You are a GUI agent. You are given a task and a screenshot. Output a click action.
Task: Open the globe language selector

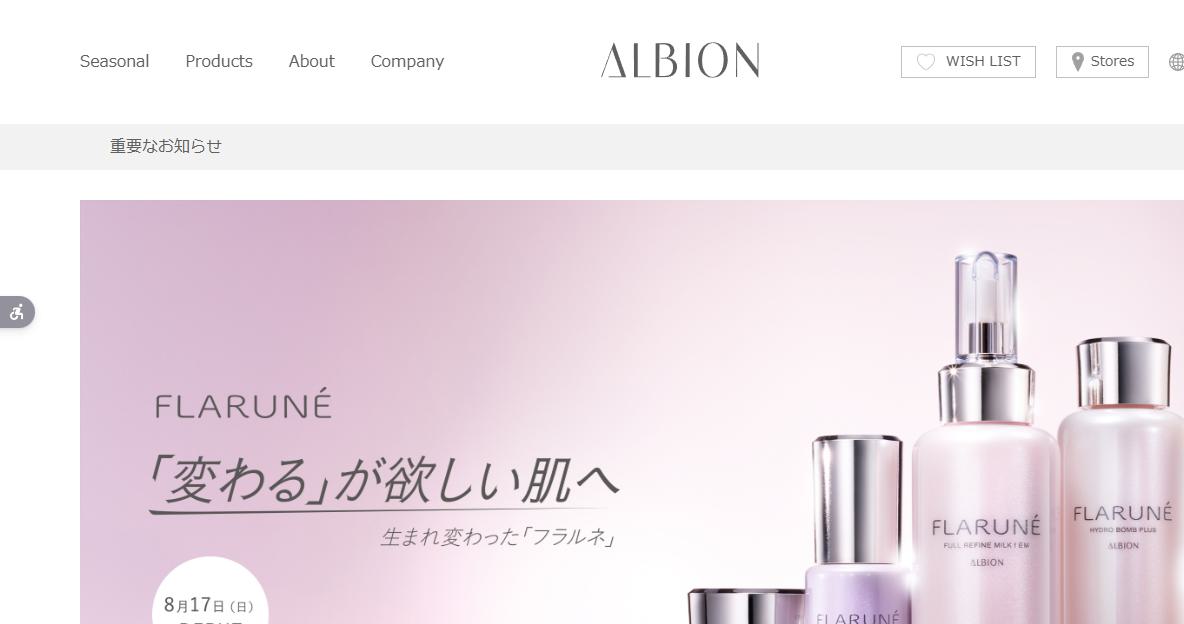1176,62
